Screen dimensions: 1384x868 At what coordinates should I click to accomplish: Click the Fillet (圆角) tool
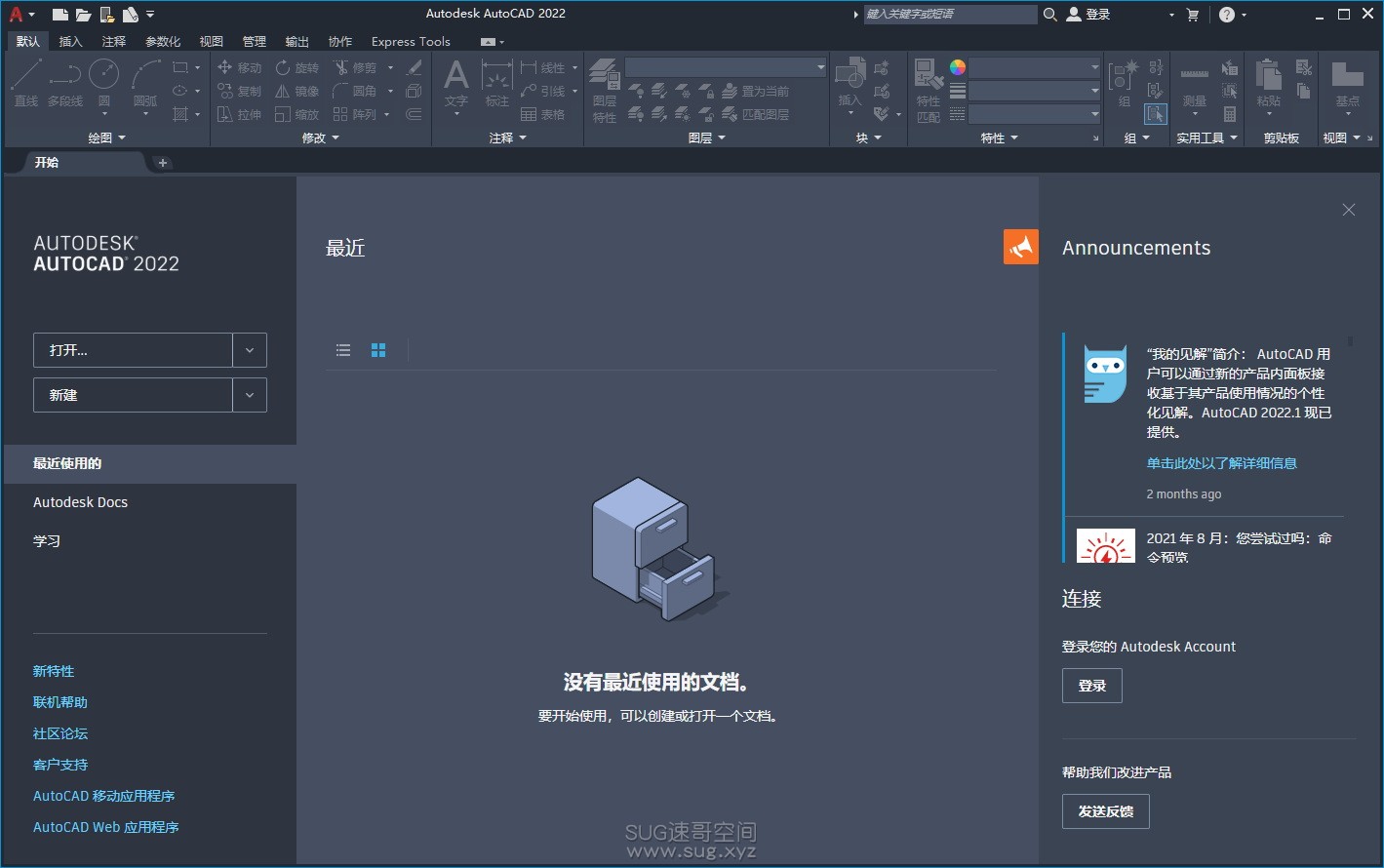pyautogui.click(x=355, y=91)
